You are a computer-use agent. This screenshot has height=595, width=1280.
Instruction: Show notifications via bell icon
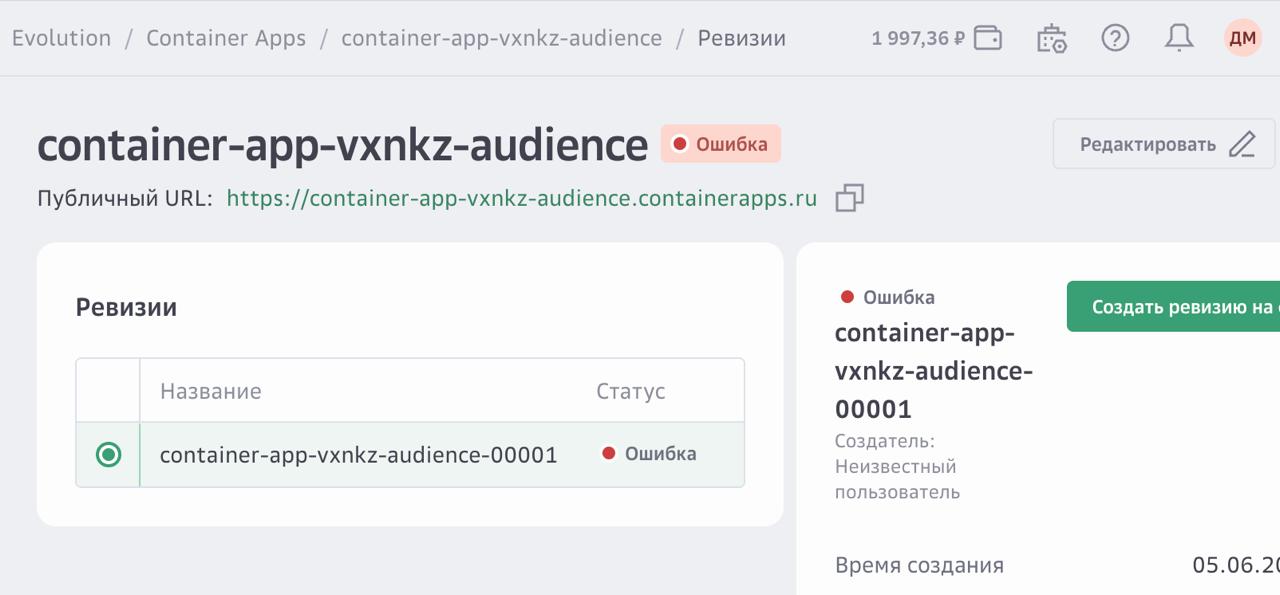pyautogui.click(x=1179, y=38)
